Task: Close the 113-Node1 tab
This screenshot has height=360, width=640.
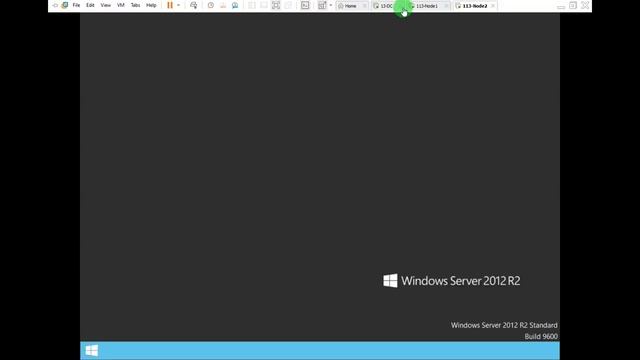Action: [447, 6]
